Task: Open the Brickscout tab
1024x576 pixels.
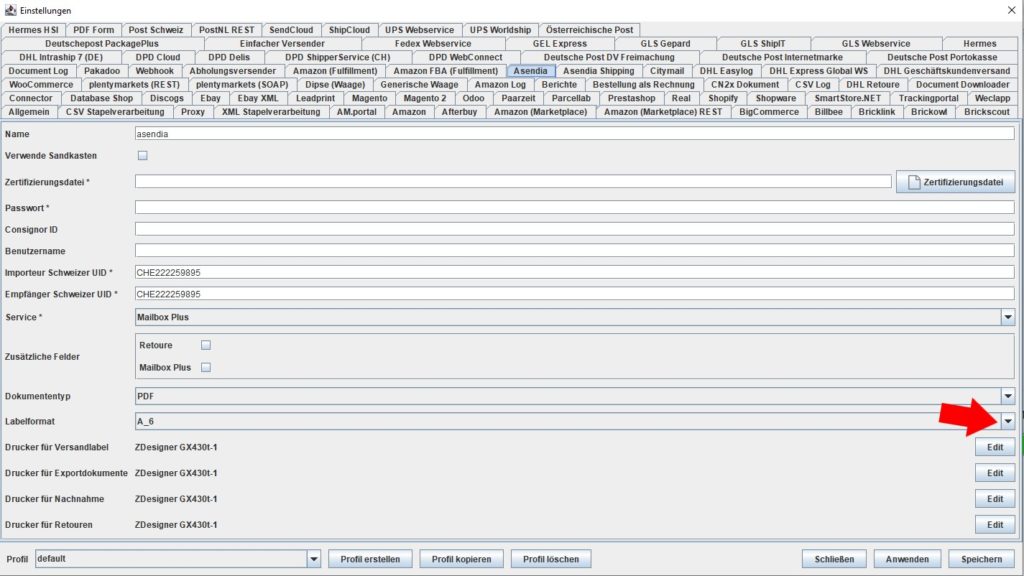Action: click(x=986, y=112)
